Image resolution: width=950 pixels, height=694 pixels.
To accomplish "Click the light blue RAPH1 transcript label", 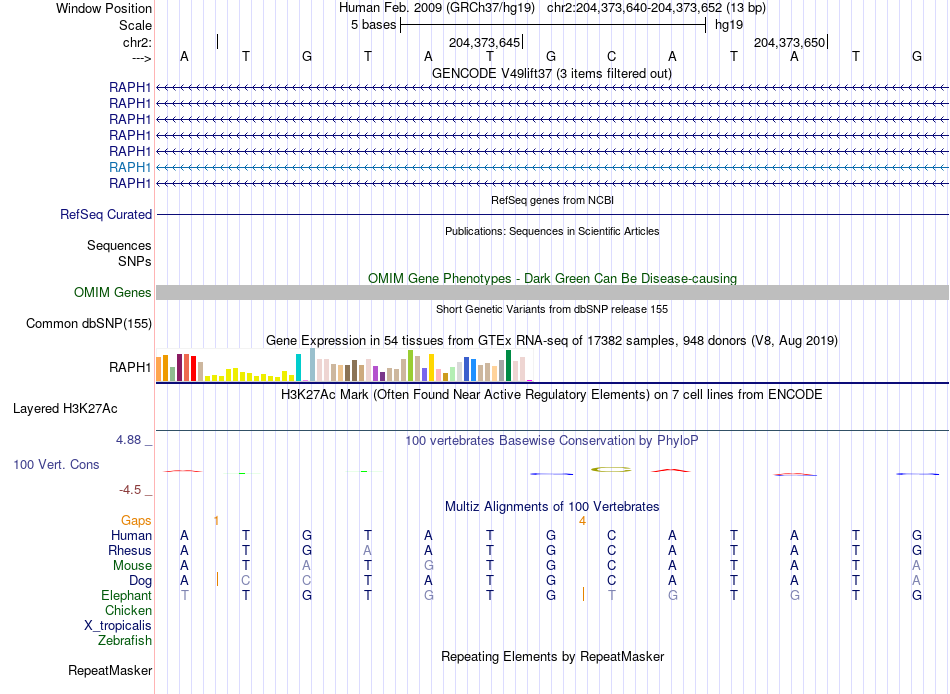I will click(130, 167).
